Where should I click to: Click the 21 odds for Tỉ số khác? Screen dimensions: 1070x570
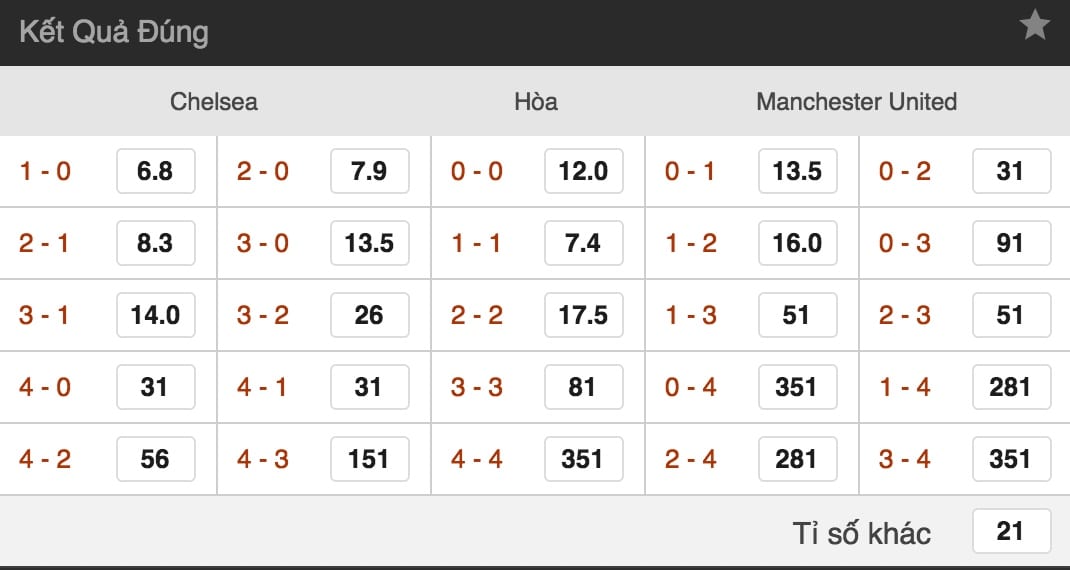(x=1011, y=531)
